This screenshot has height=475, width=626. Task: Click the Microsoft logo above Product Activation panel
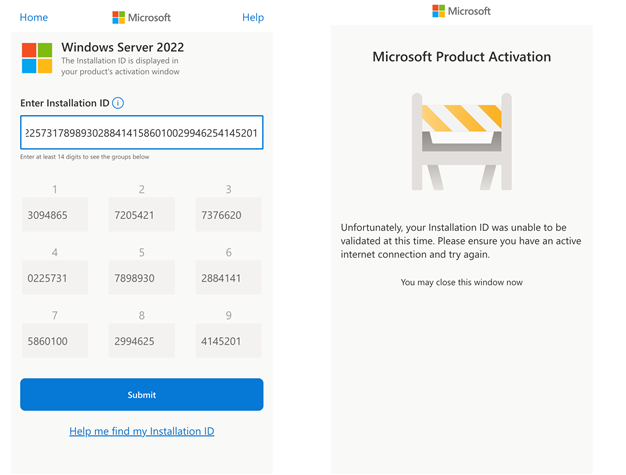pyautogui.click(x=461, y=11)
